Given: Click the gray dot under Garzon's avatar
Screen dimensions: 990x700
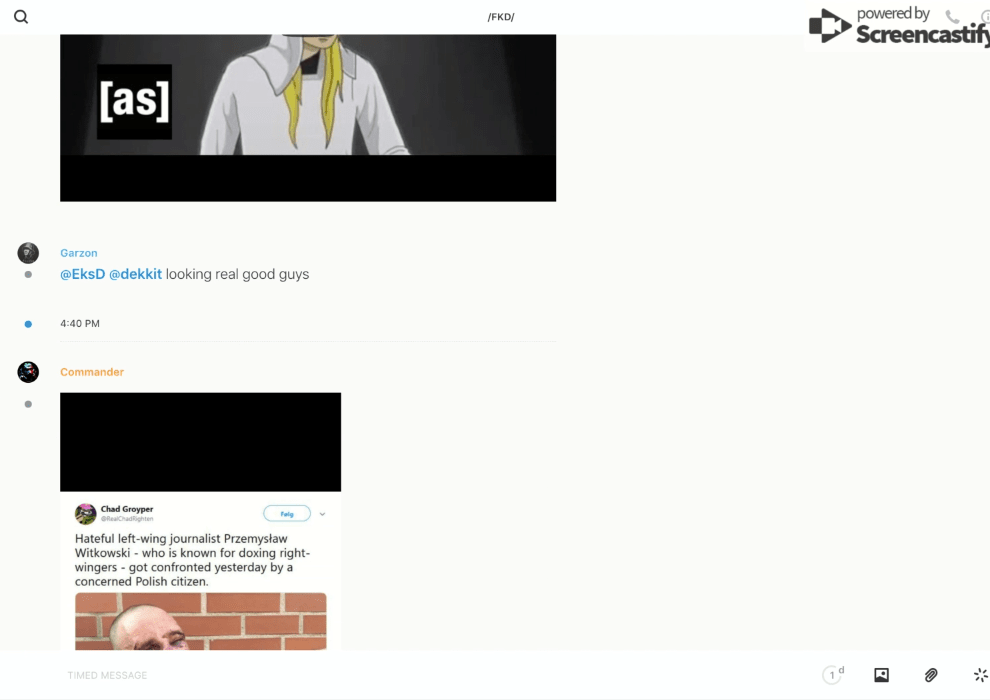Looking at the screenshot, I should [x=28, y=274].
